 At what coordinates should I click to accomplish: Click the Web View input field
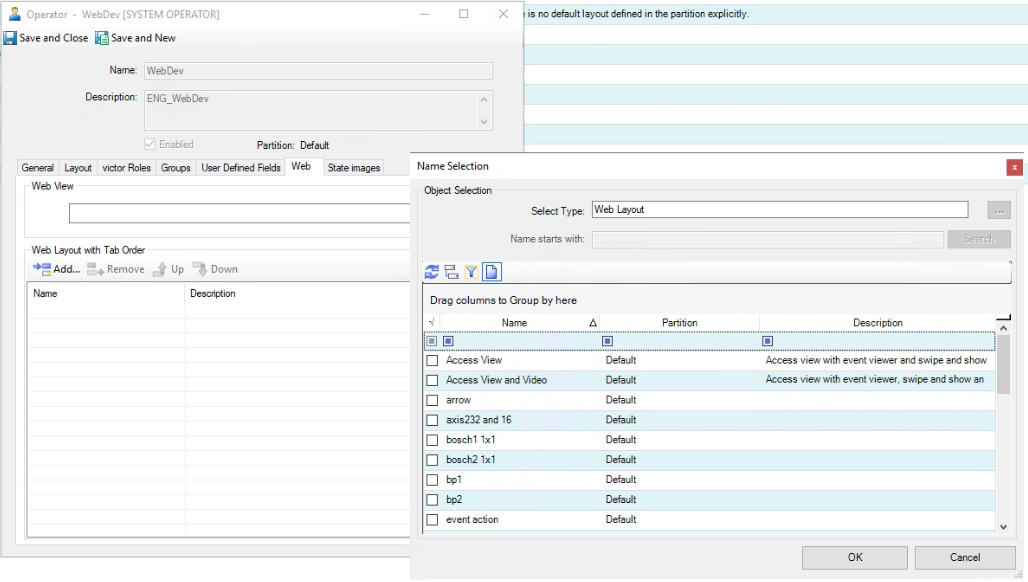pos(240,213)
